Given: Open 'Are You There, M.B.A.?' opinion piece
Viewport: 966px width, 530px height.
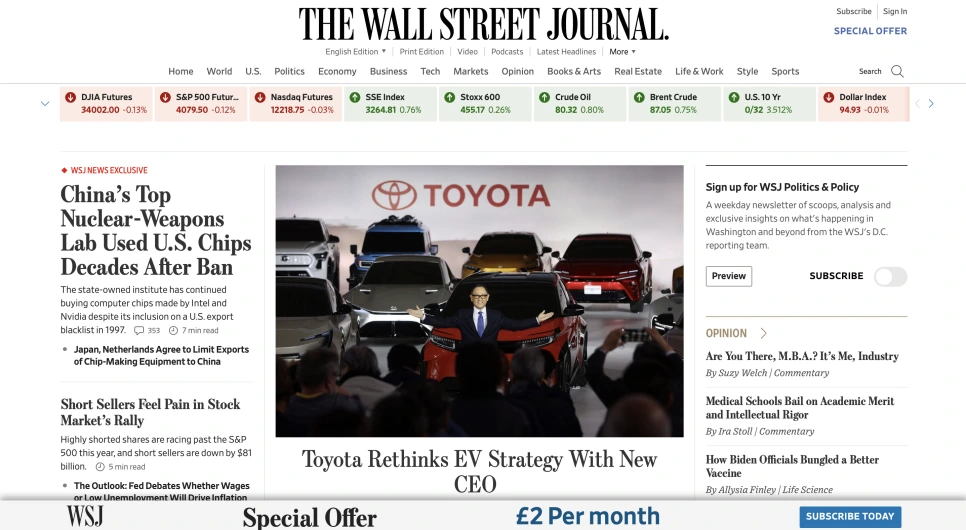Looking at the screenshot, I should point(802,356).
